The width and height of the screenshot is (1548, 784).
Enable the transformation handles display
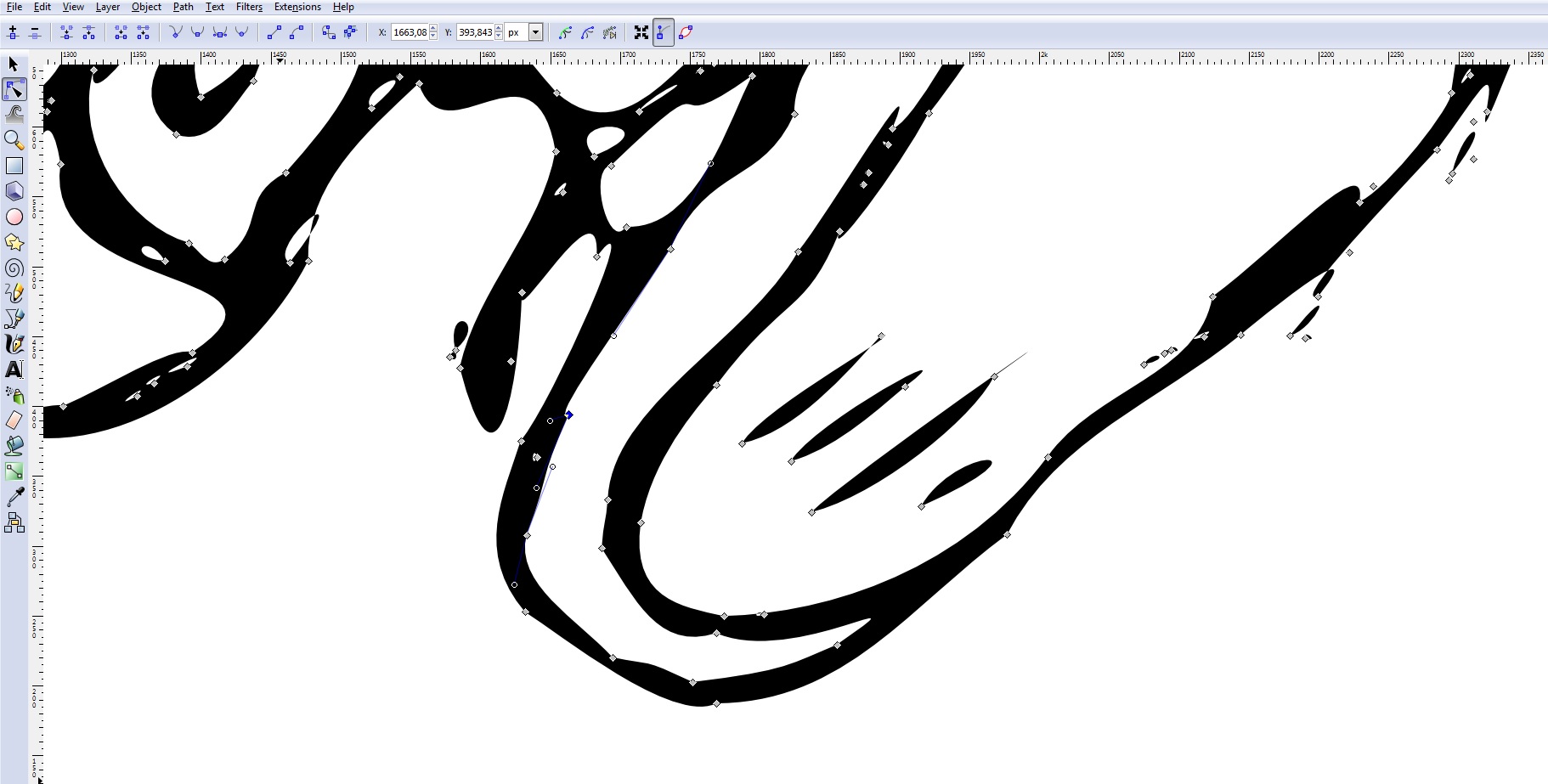(x=641, y=32)
